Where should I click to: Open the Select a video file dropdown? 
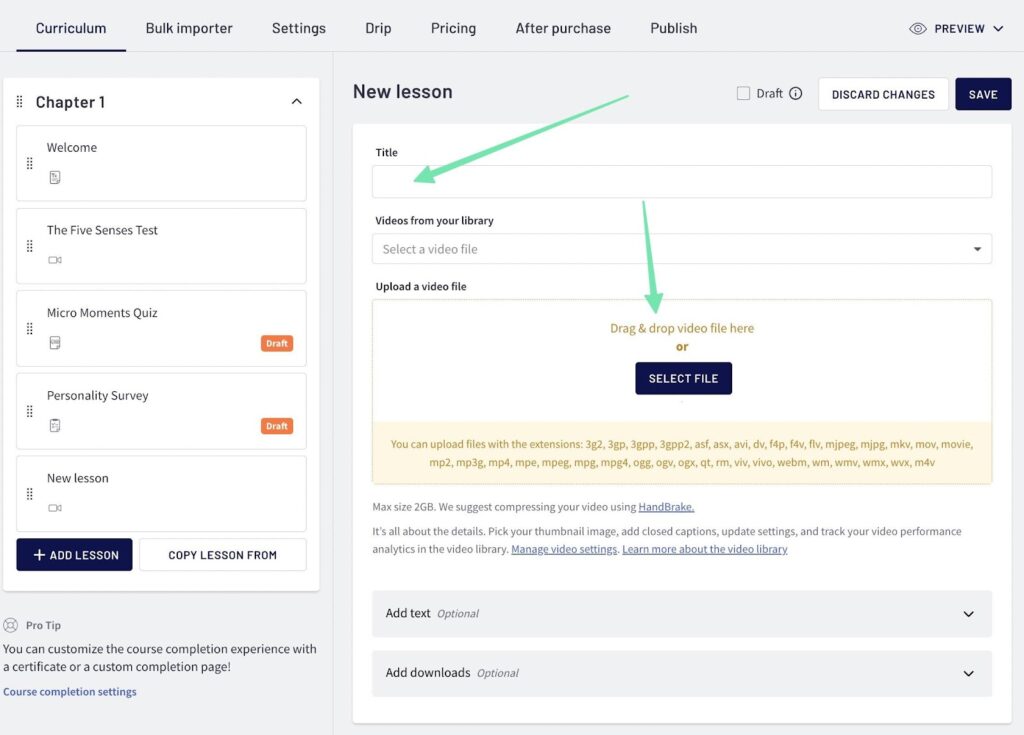tap(682, 249)
